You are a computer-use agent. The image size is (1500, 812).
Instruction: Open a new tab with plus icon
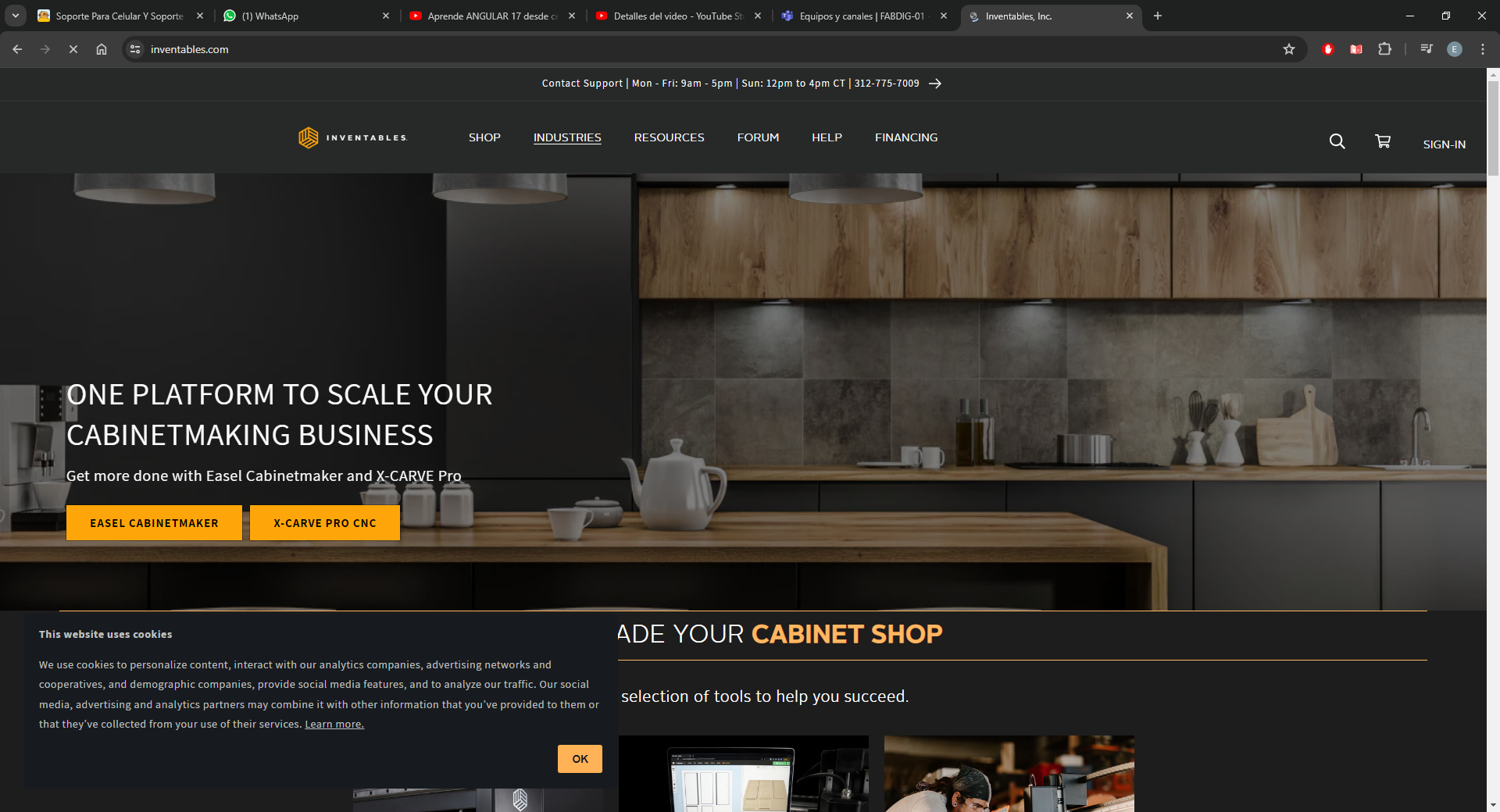coord(1158,16)
